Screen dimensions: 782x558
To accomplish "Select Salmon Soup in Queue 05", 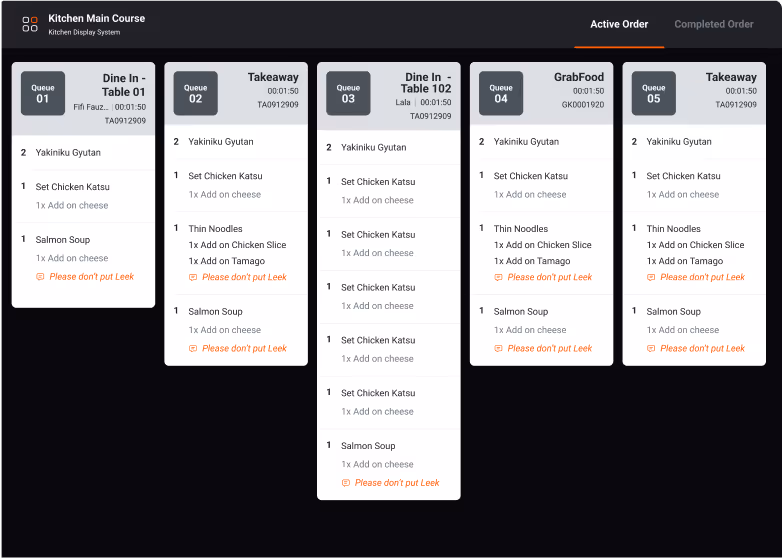I will coord(673,312).
